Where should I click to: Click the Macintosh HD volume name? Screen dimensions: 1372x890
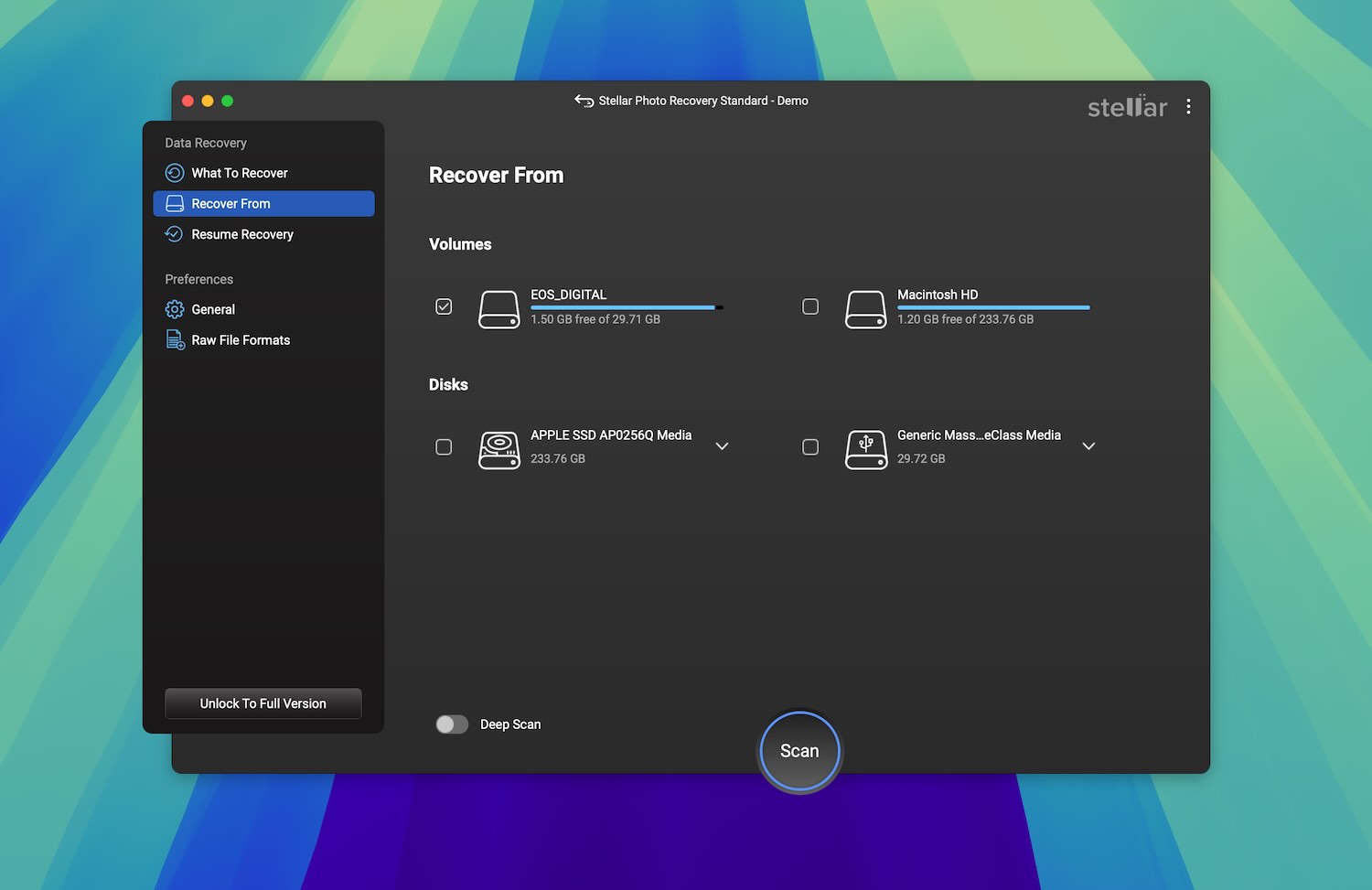[x=938, y=295]
